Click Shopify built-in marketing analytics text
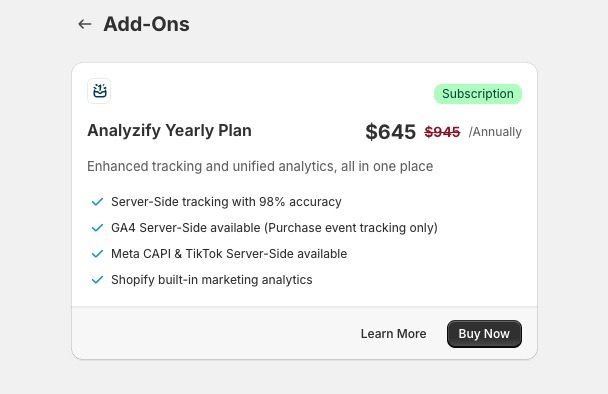Image resolution: width=608 pixels, height=394 pixels. point(212,280)
